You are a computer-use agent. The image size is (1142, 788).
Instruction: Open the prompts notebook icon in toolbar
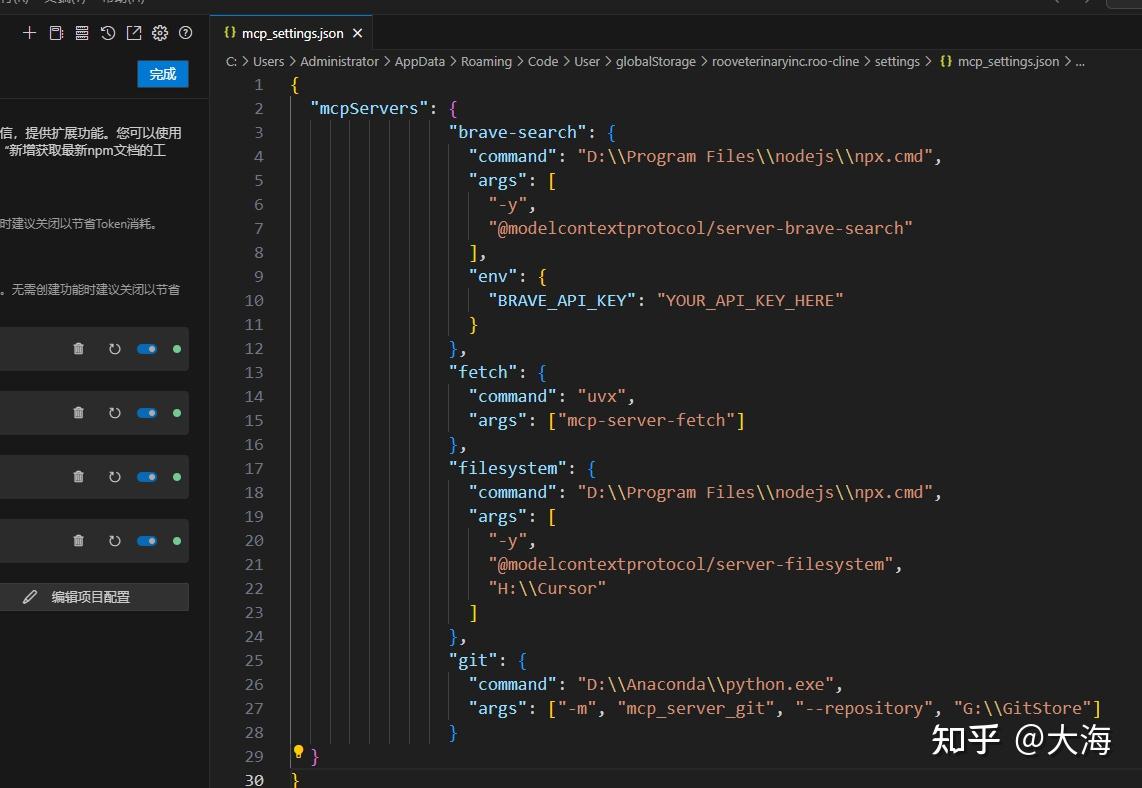[x=56, y=33]
